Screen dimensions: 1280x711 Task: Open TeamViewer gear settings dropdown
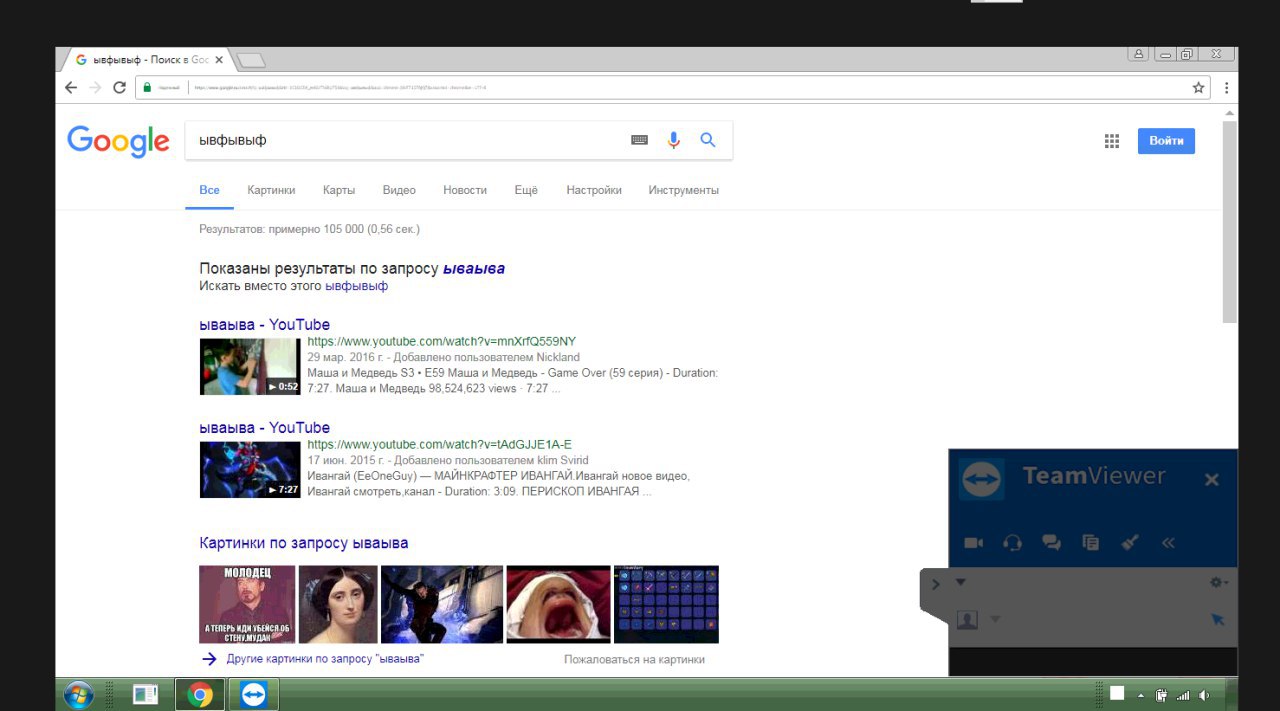[x=1218, y=582]
